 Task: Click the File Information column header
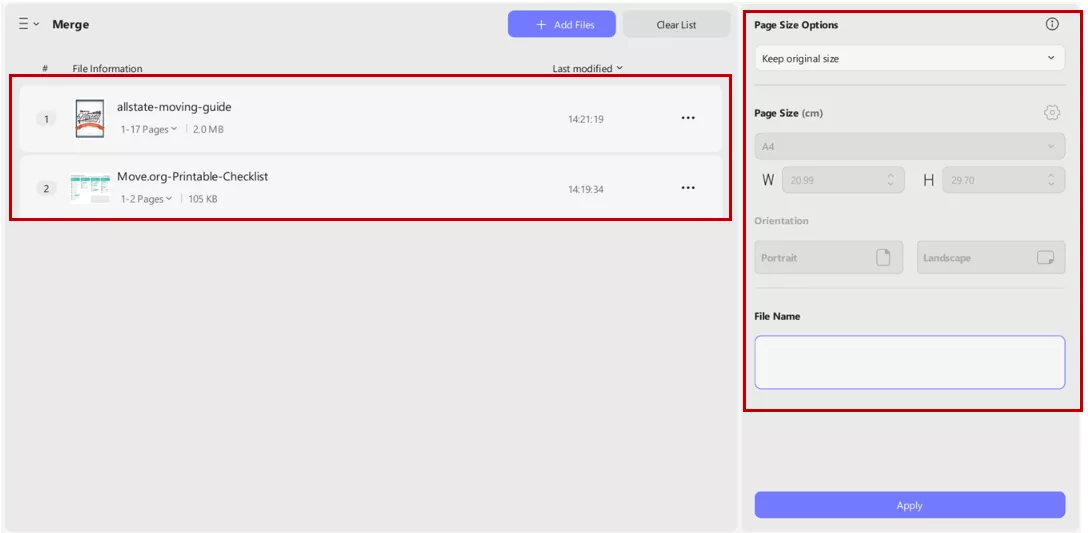[108, 68]
